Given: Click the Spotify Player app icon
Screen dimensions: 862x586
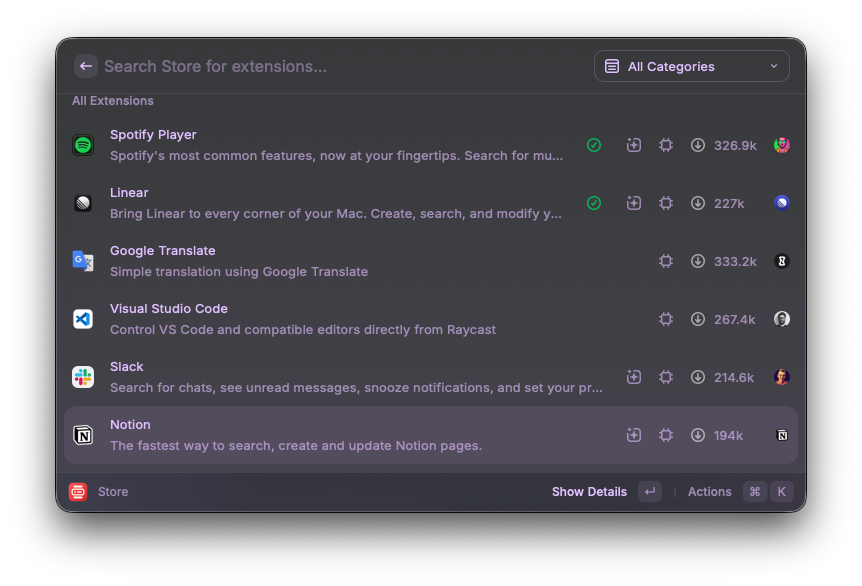Looking at the screenshot, I should click(x=83, y=145).
